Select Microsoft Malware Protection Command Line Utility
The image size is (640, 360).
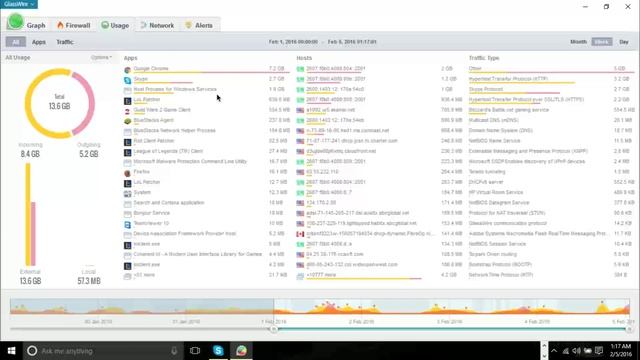click(207, 162)
